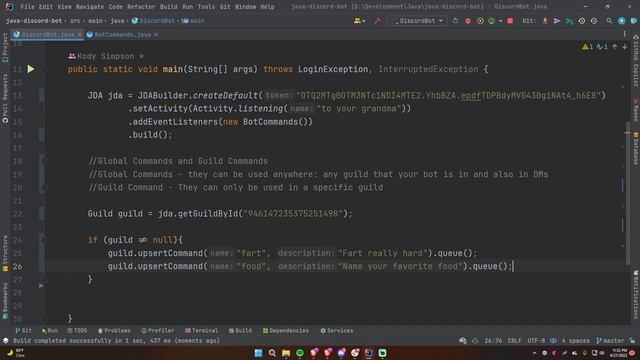Screen dimensions: 640x360
Task: Open the Profiler tool window
Action: click(158, 331)
